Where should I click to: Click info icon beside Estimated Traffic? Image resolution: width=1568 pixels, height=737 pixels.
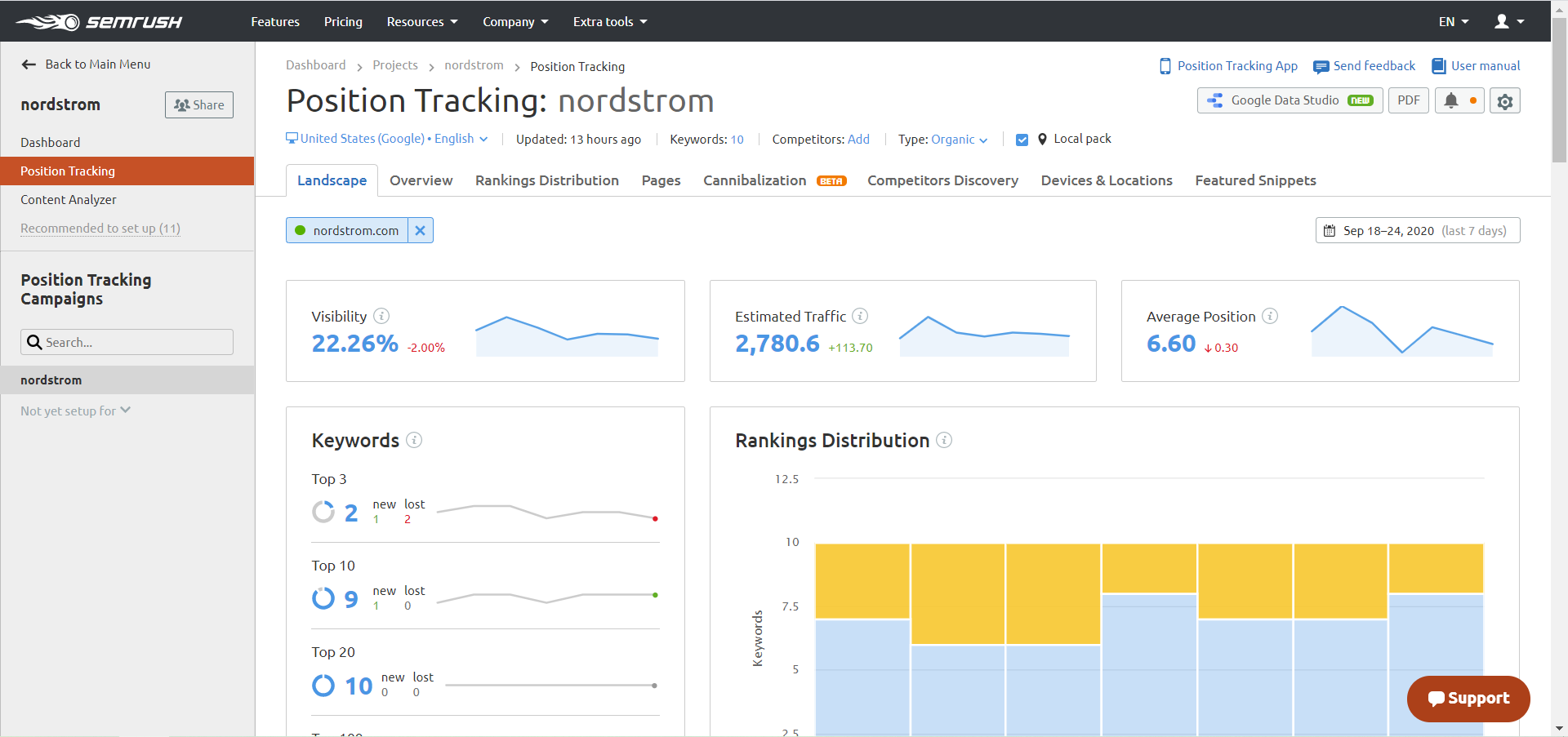pos(860,316)
